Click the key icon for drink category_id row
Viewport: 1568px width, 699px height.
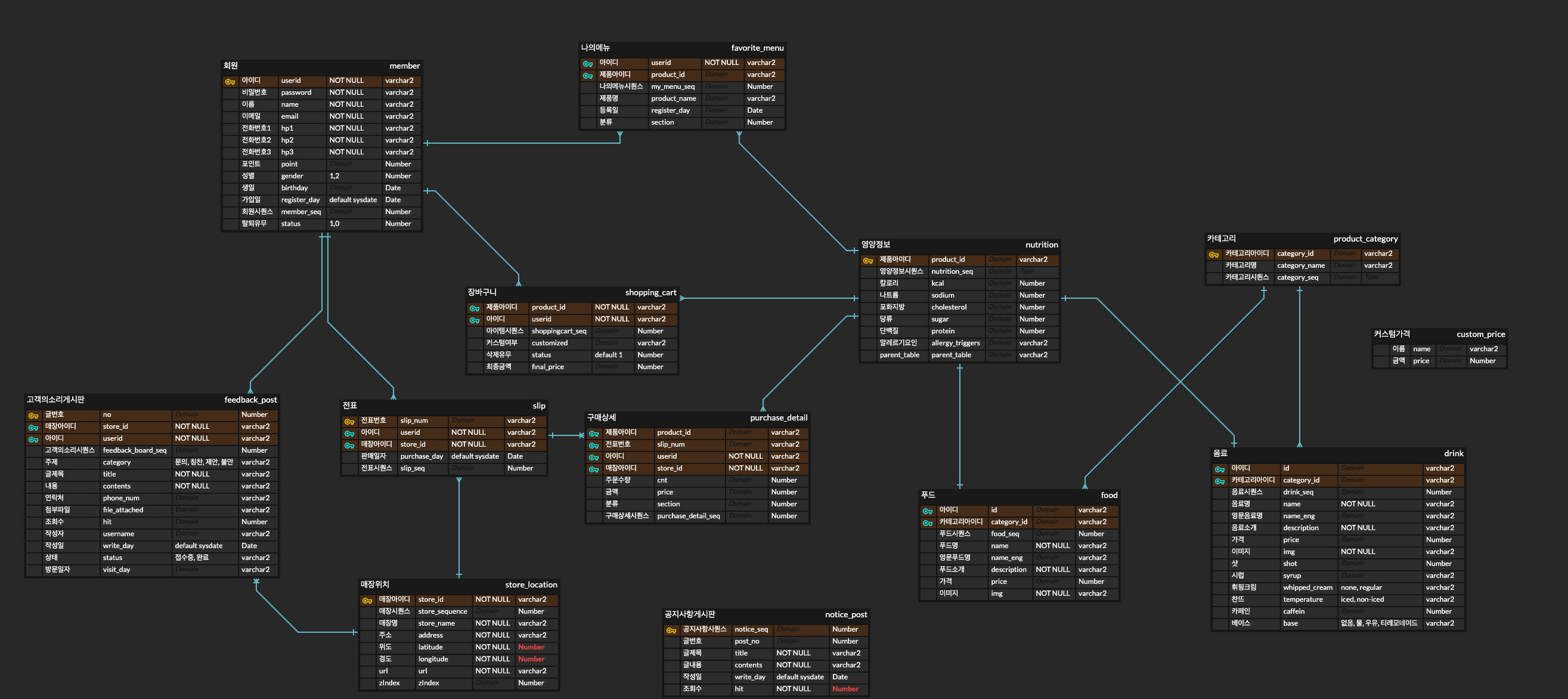tap(1220, 481)
